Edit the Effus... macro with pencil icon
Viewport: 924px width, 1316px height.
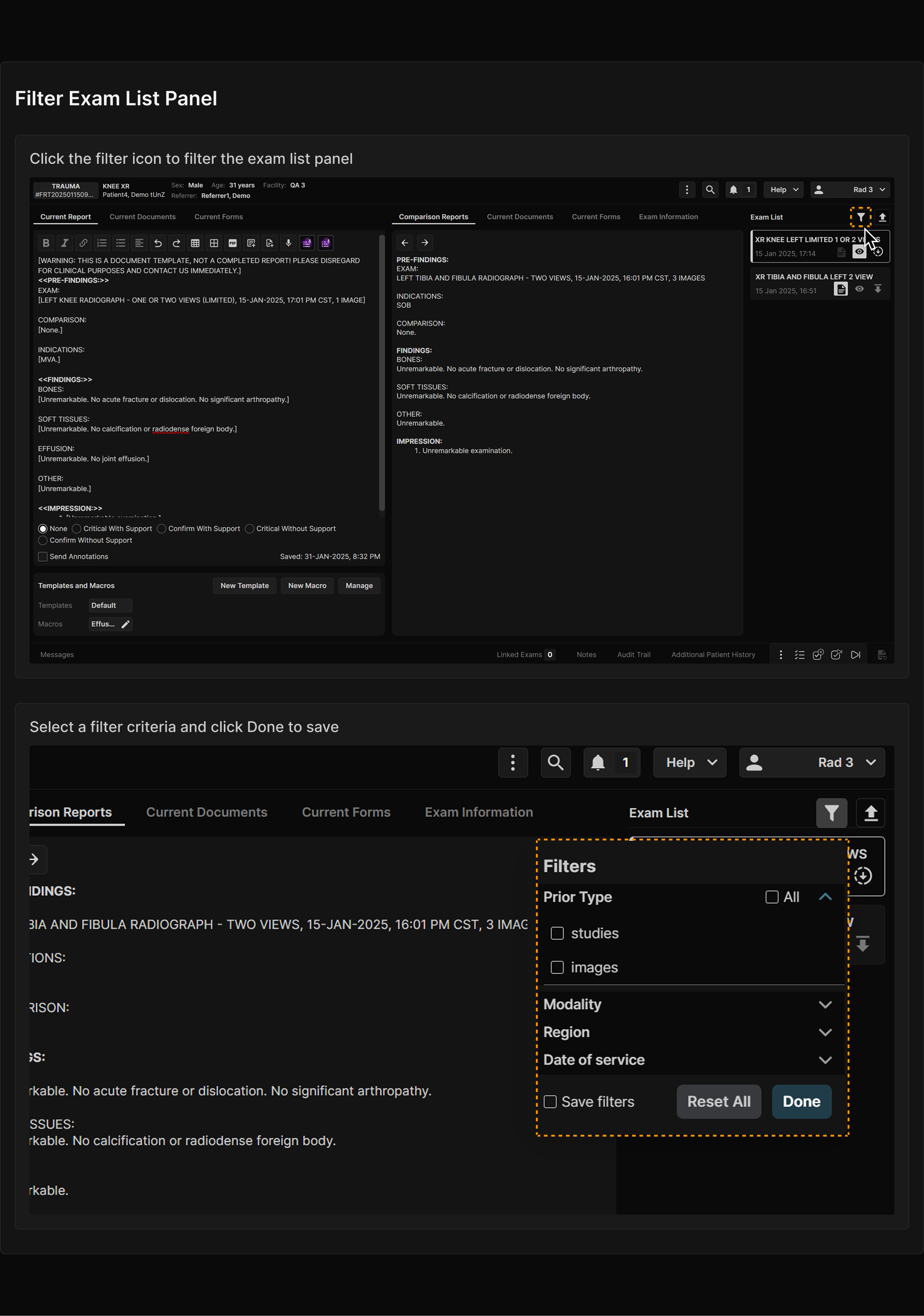(x=126, y=624)
